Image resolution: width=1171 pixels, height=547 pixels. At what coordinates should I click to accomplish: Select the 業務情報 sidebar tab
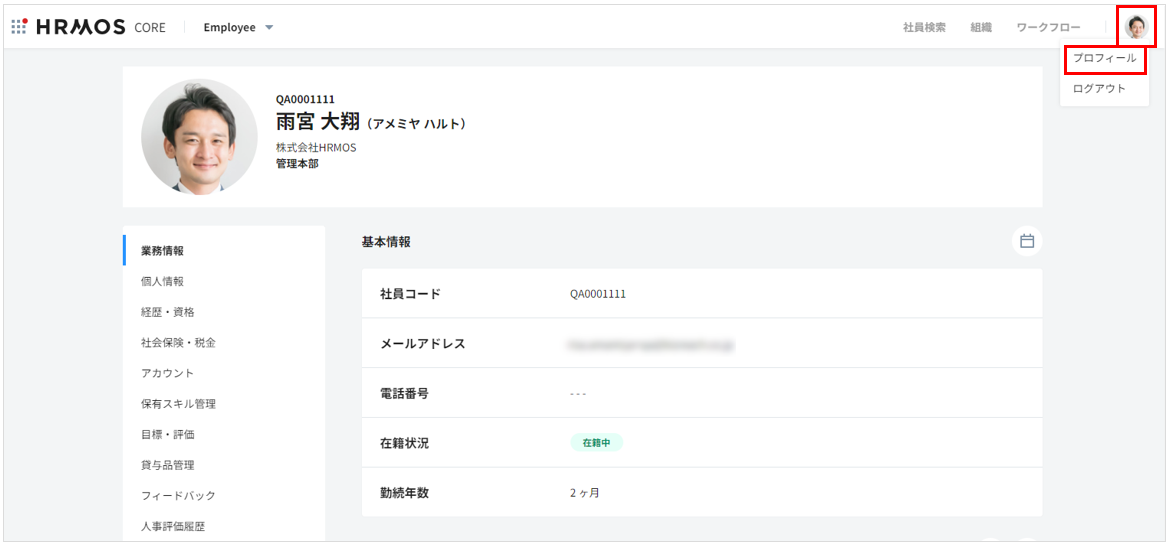162,251
